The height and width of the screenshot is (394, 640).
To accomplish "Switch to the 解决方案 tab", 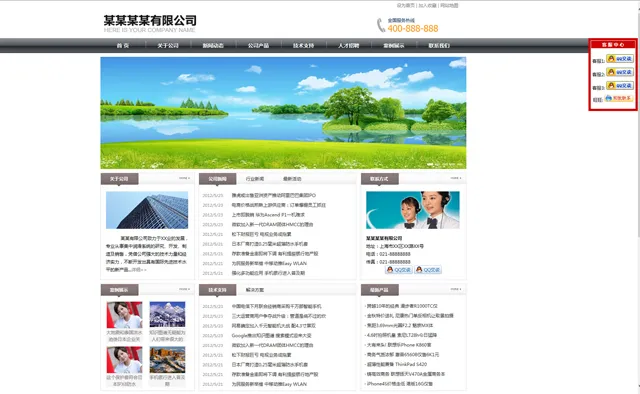I will tap(255, 290).
